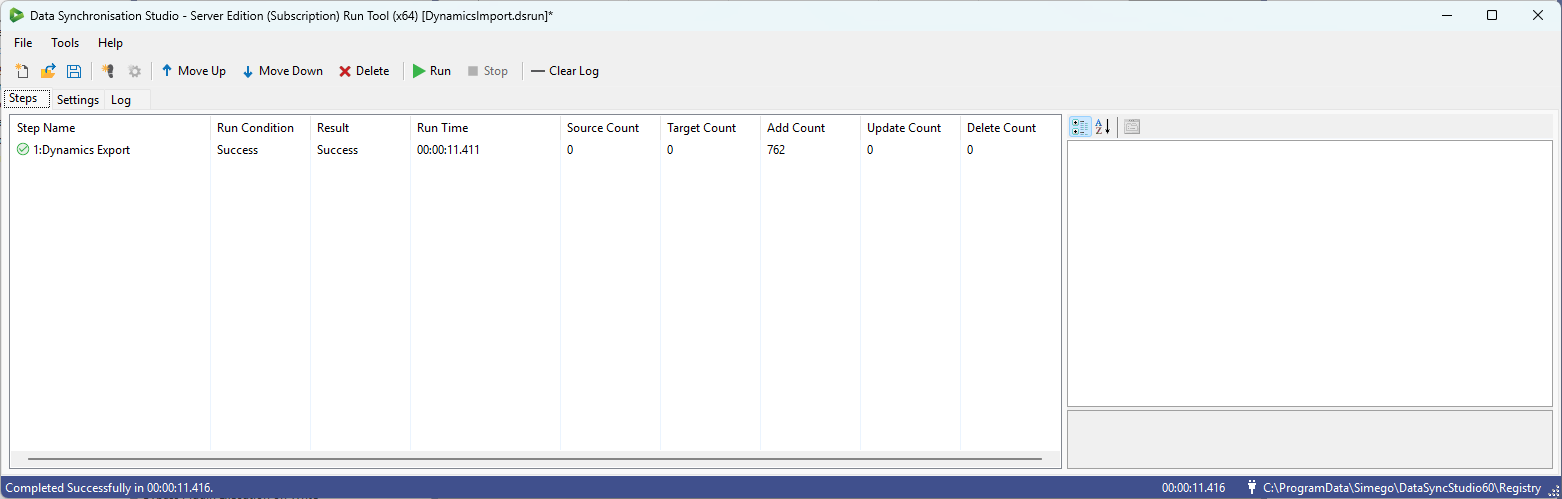The width and height of the screenshot is (1562, 499).
Task: Open Property Pages icon in property grid
Action: point(1132,127)
